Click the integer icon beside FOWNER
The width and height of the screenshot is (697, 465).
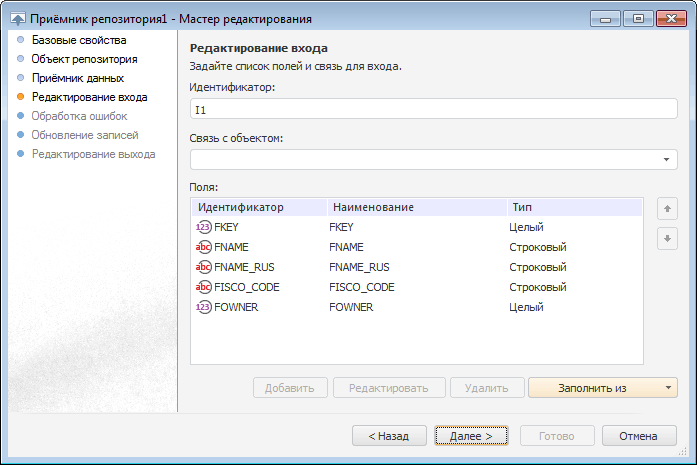click(x=203, y=307)
